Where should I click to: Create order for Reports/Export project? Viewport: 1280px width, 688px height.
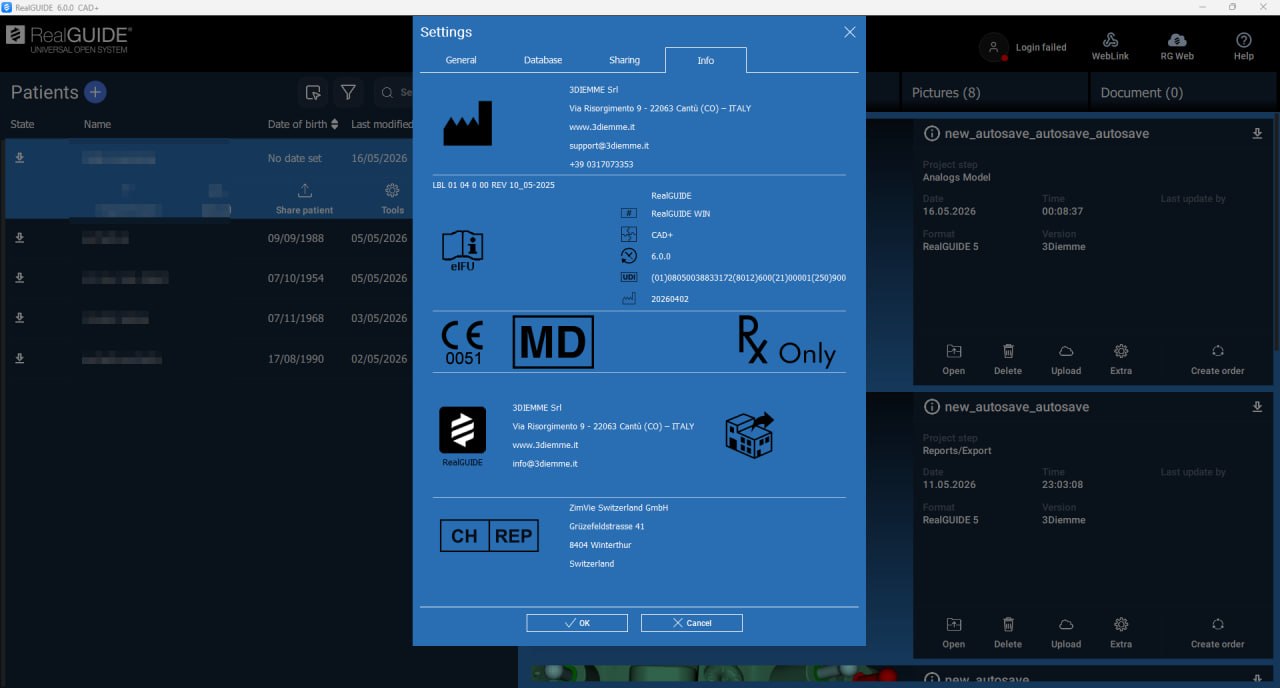(x=1218, y=634)
